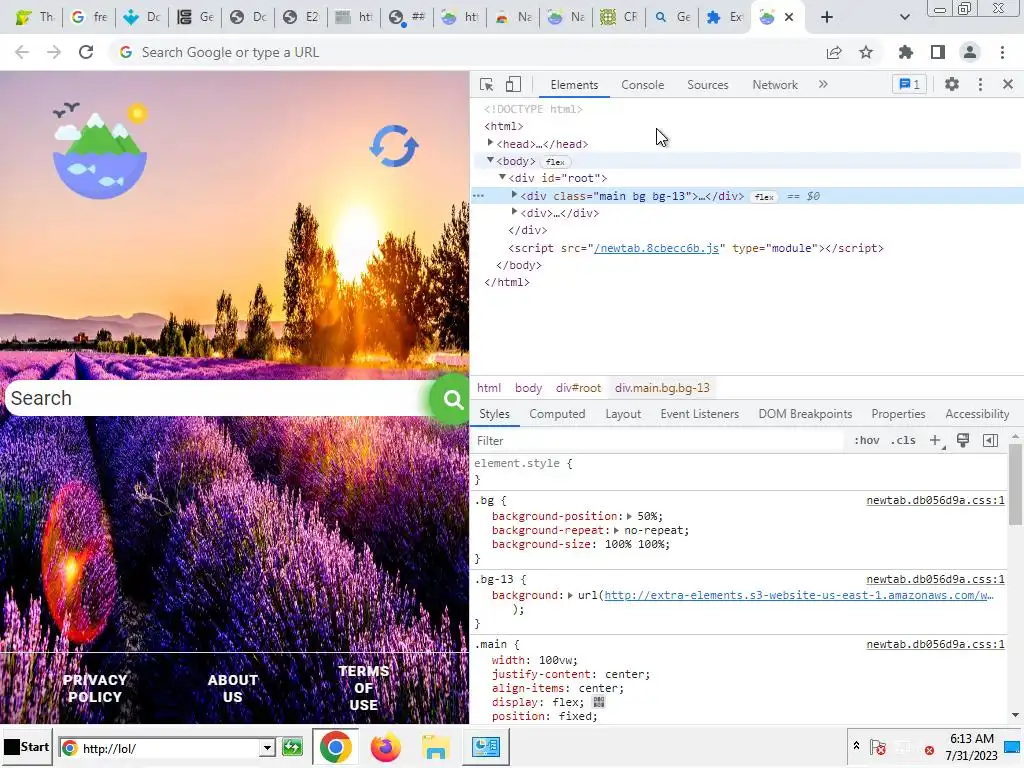This screenshot has width=1024, height=768.
Task: Click the green search magnifier button
Action: click(452, 399)
